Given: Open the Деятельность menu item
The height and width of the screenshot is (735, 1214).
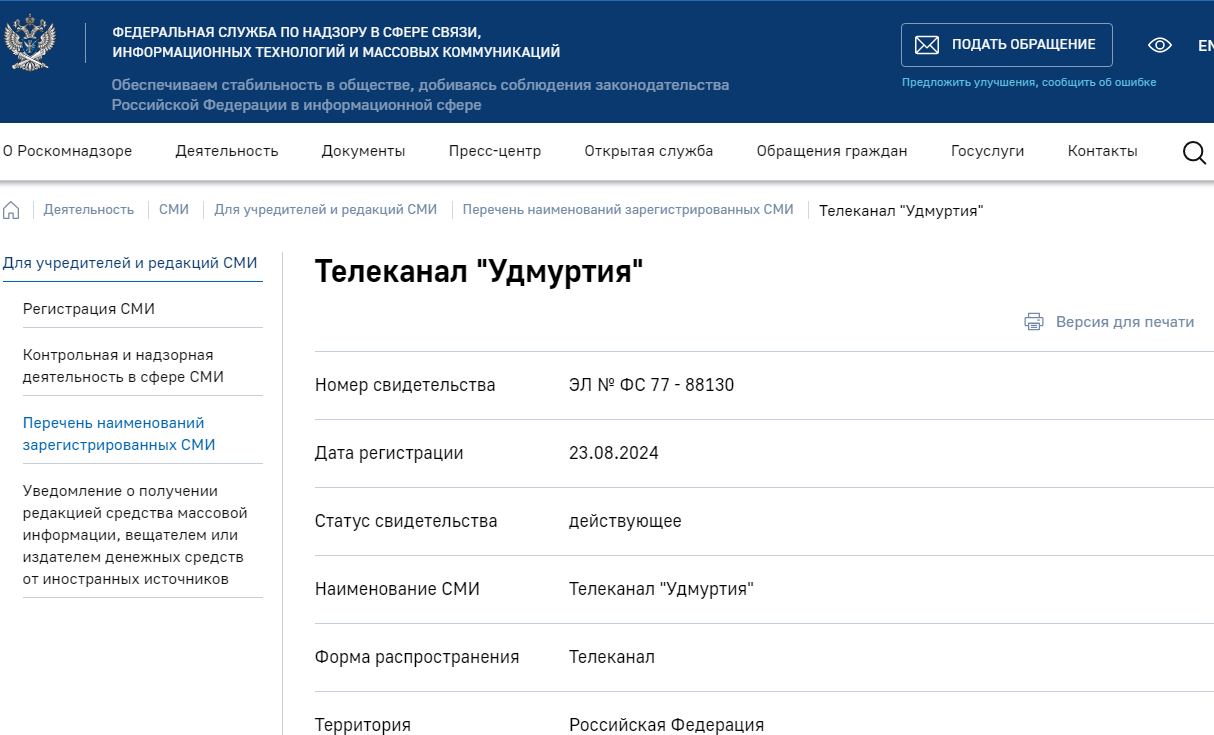Looking at the screenshot, I should click(x=227, y=151).
